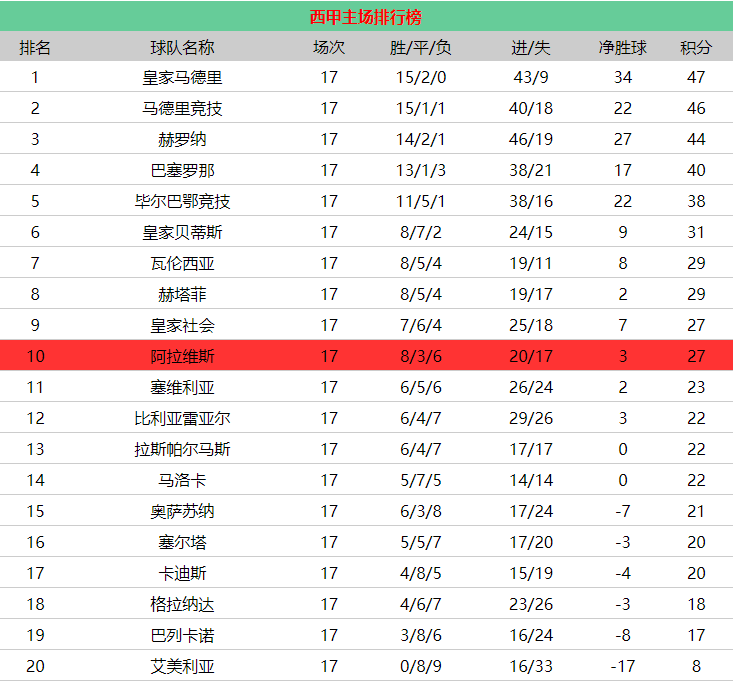
Task: Click 艾美利亚's -17 goal difference cell
Action: pyautogui.click(x=622, y=666)
